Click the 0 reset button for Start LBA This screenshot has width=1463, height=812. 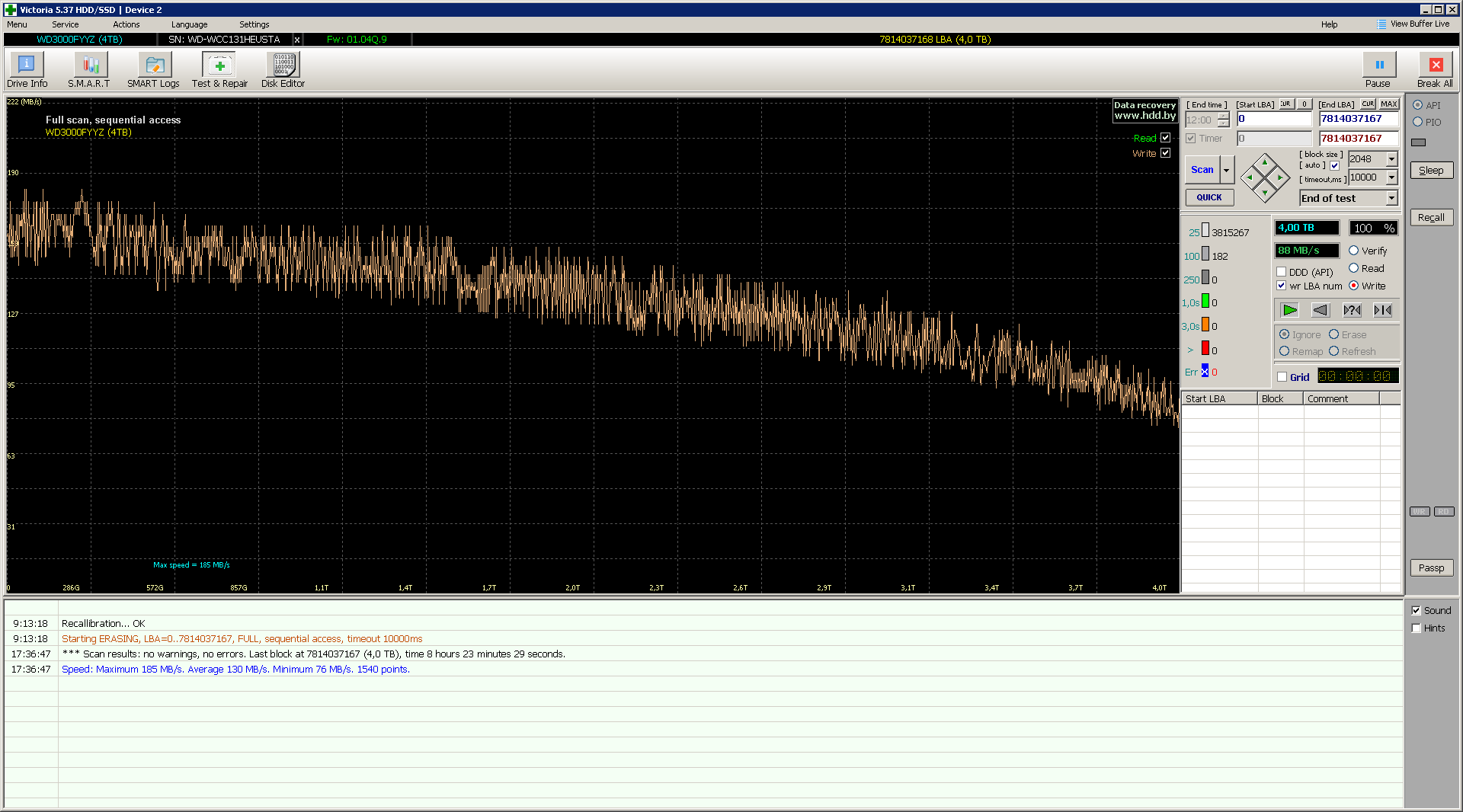point(1305,104)
